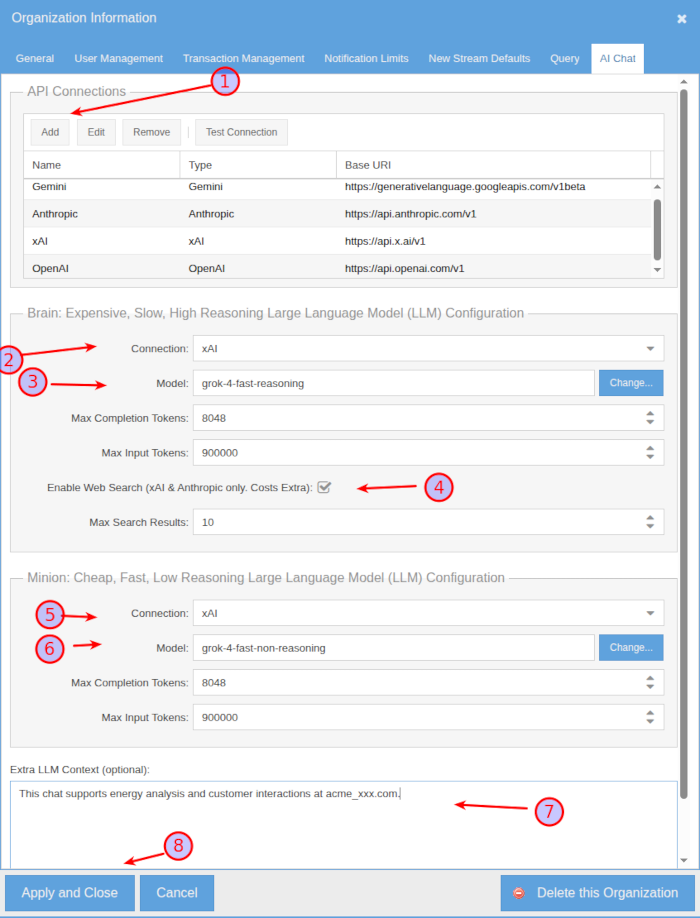Click the Add connection button
Screen dimensions: 700x918
point(50,132)
